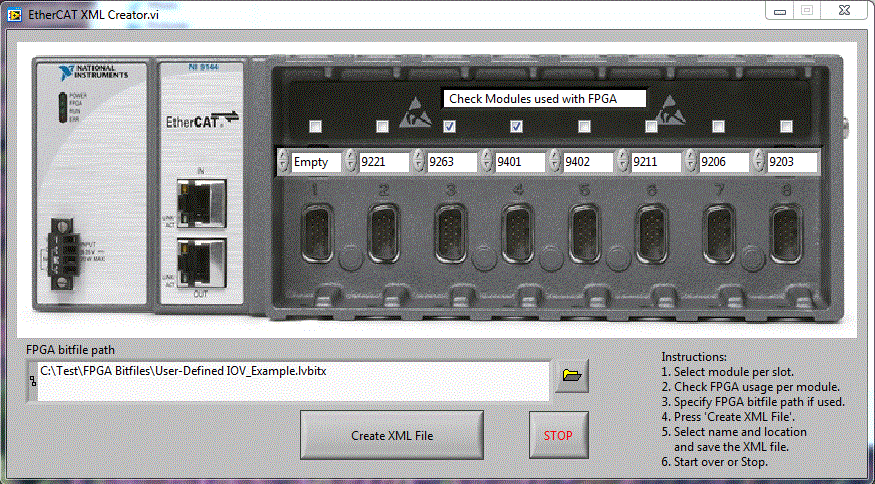
Task: Change slot 7 module using the 9206 stepper arrows
Action: 691,162
